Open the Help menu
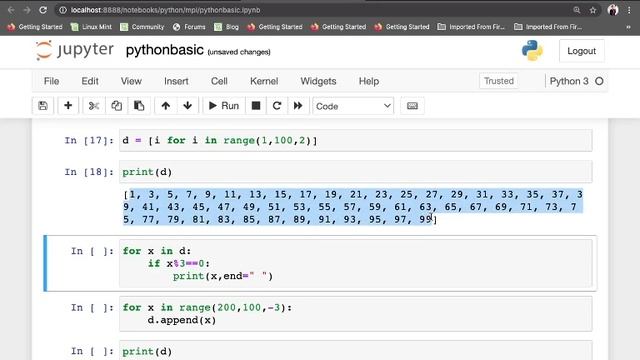The width and height of the screenshot is (640, 360). point(369,81)
